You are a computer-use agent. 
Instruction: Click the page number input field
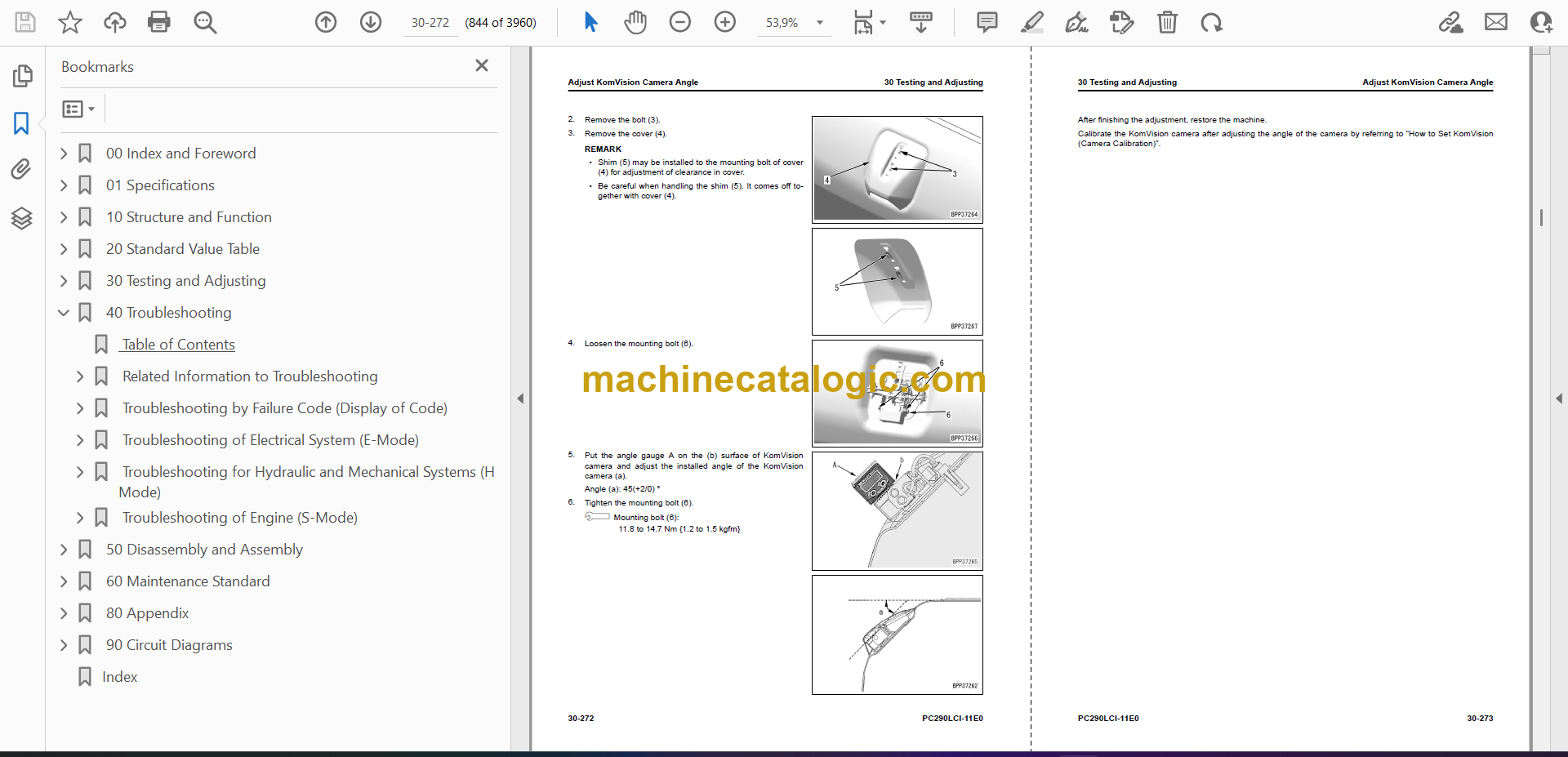click(x=430, y=23)
